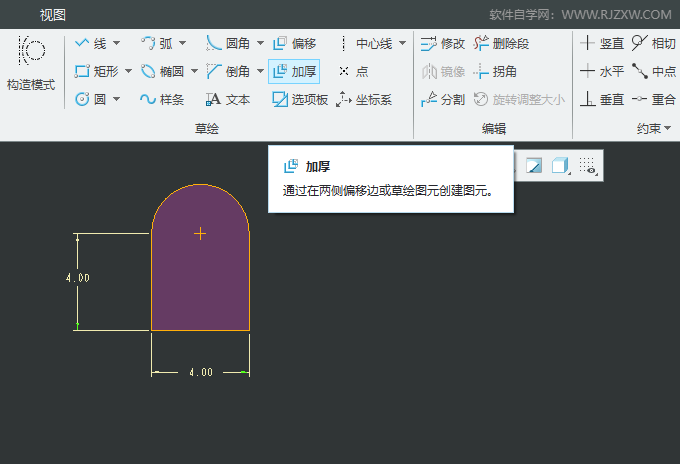This screenshot has height=464, width=680.
Task: Apply the Midpoint (中点) constraint
Action: [654, 71]
